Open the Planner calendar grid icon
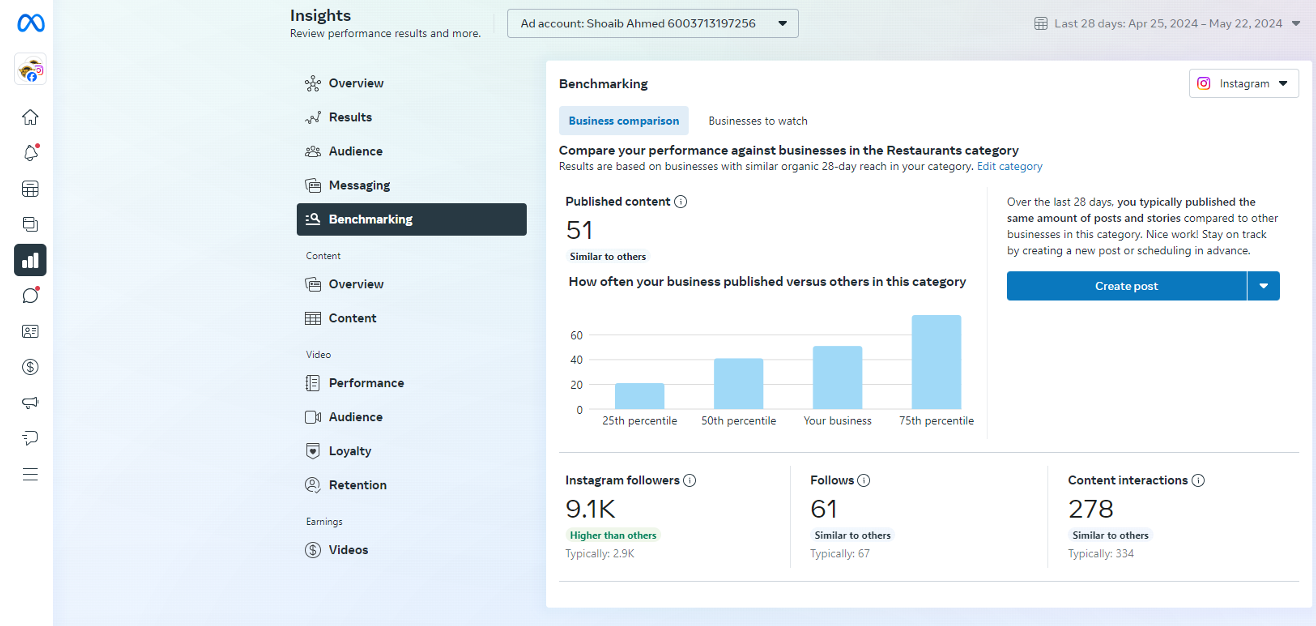 tap(30, 189)
